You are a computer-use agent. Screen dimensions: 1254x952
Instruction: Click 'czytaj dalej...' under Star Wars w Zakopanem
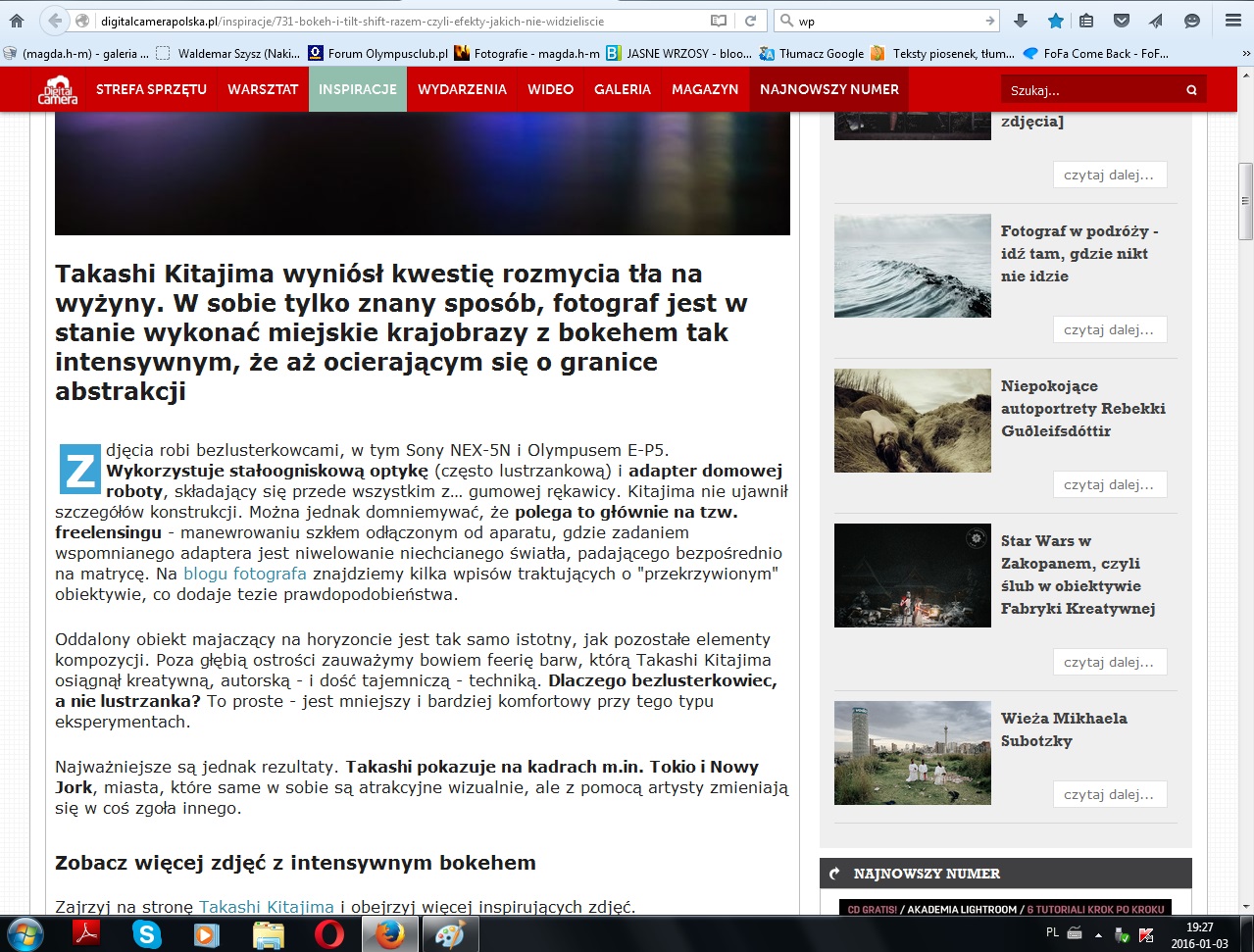[x=1109, y=662]
